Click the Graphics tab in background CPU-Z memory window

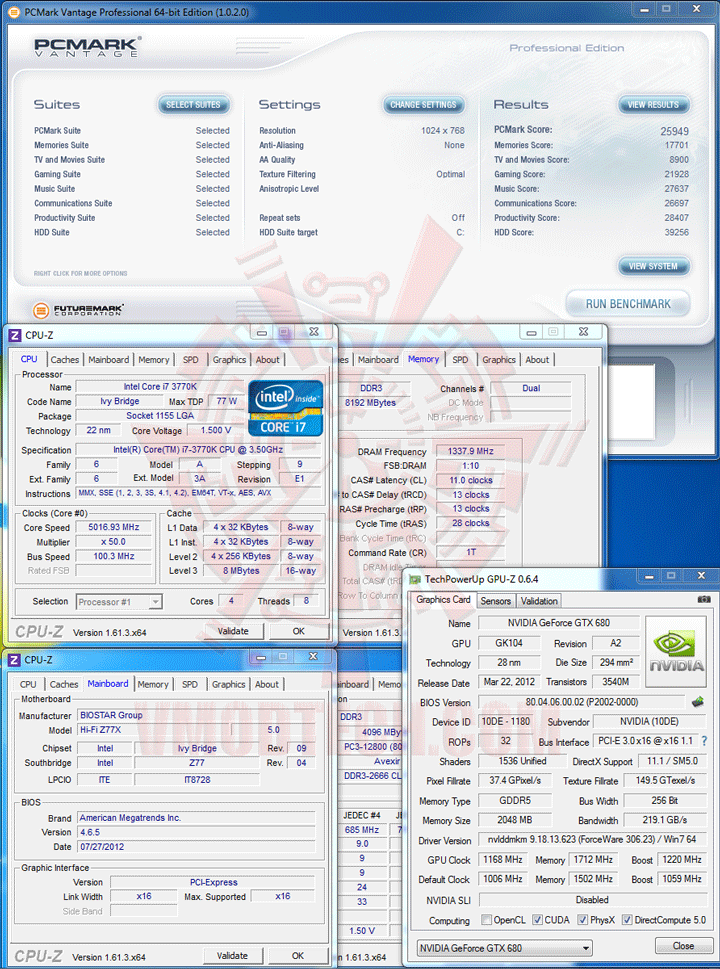coord(499,360)
